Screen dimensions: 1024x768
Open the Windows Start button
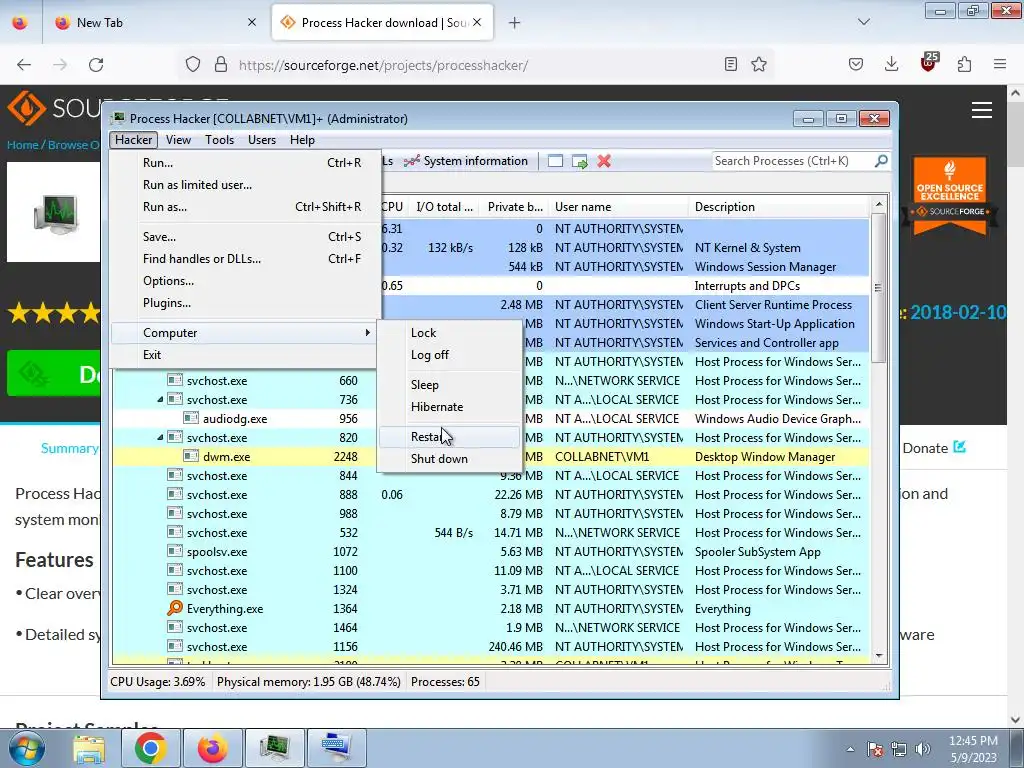click(x=26, y=748)
